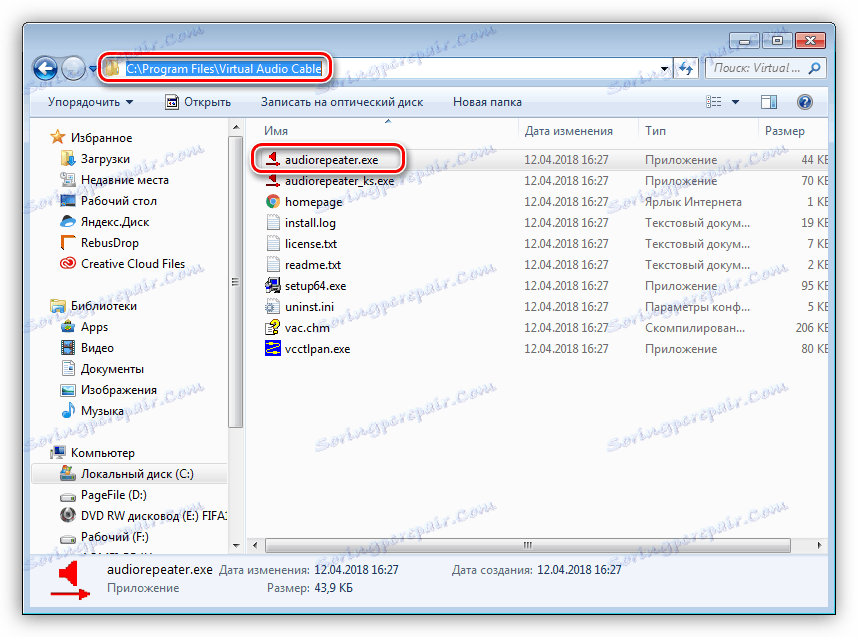Click the horizontal scrollbar left arrow

255,545
